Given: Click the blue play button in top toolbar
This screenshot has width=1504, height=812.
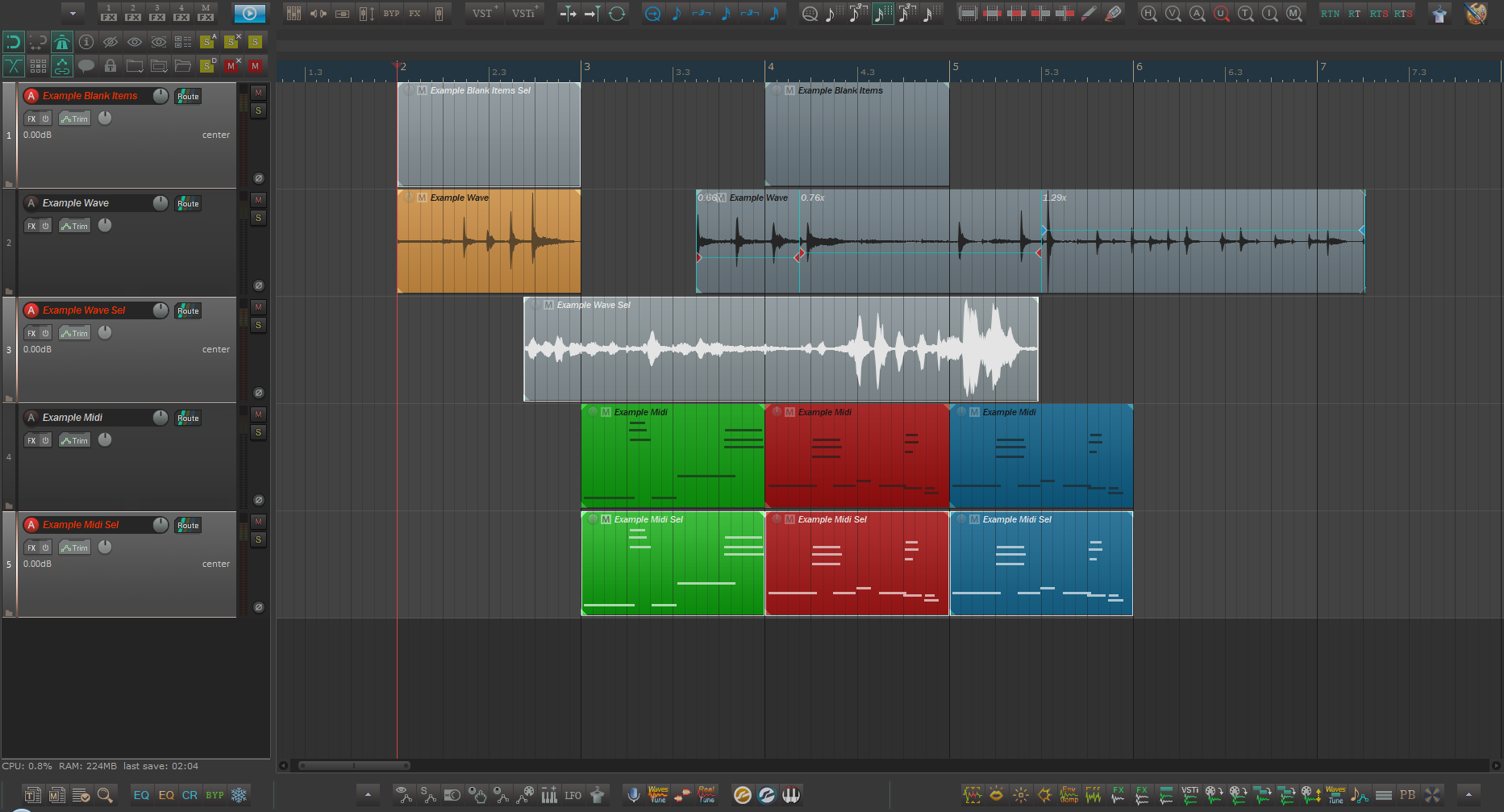Looking at the screenshot, I should [249, 14].
